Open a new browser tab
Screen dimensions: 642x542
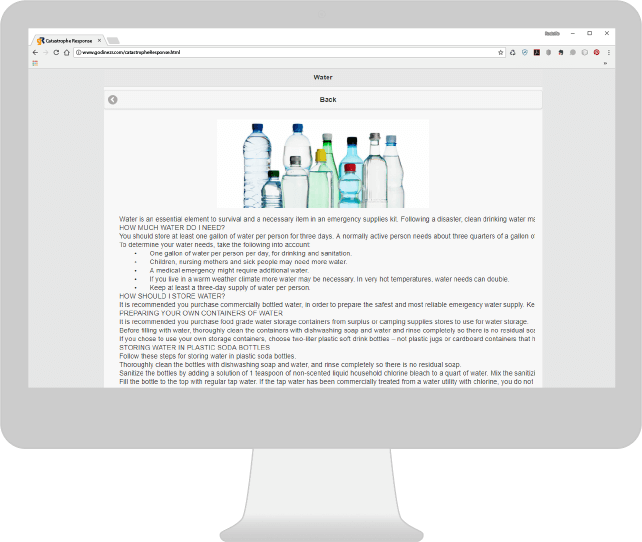pos(113,41)
